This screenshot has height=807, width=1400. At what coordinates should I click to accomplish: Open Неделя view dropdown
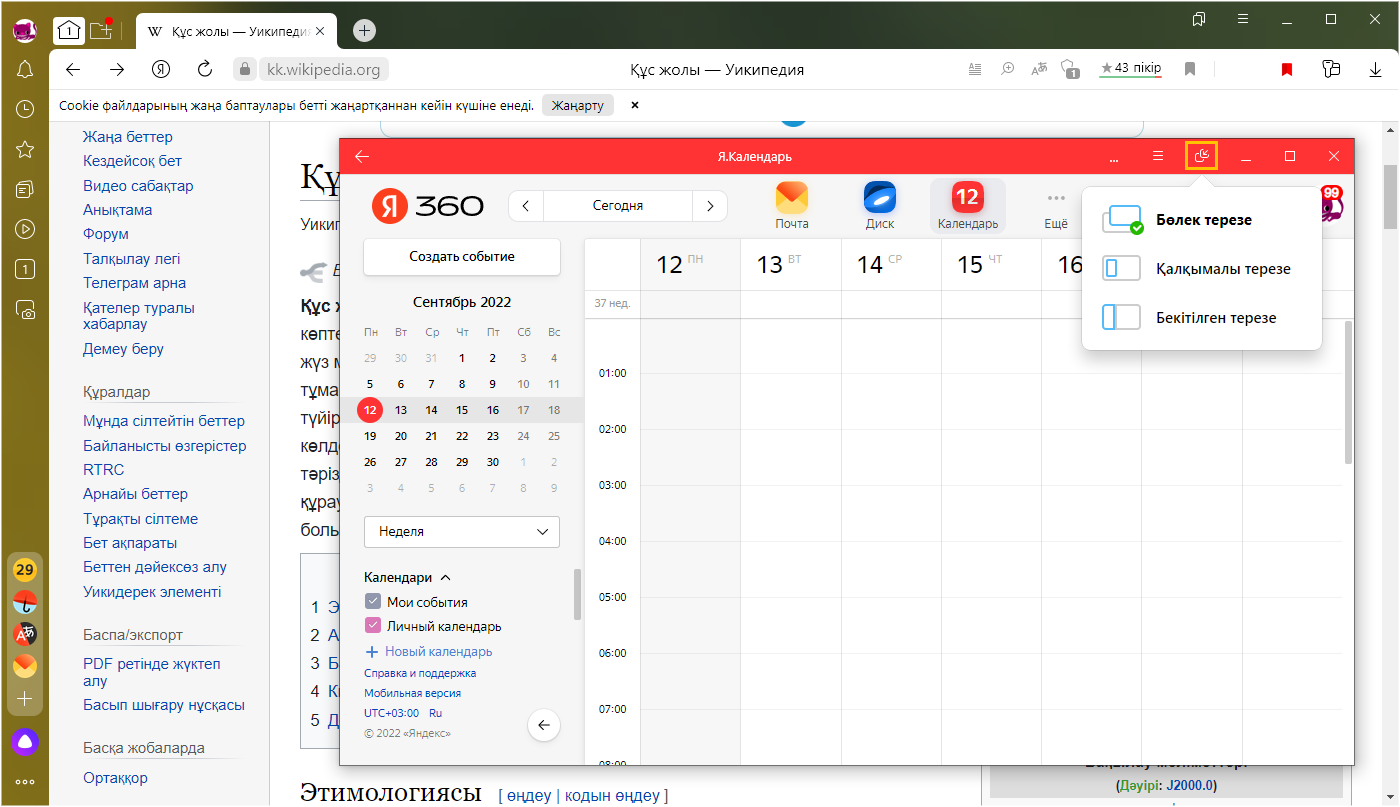[x=462, y=532]
